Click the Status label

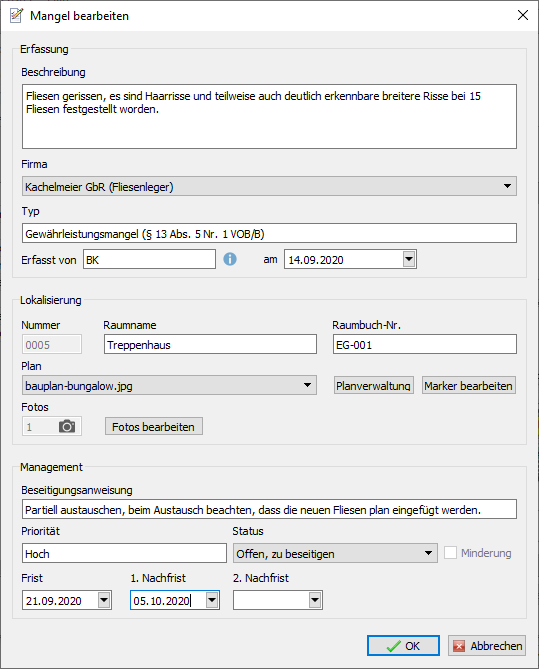coord(248,531)
